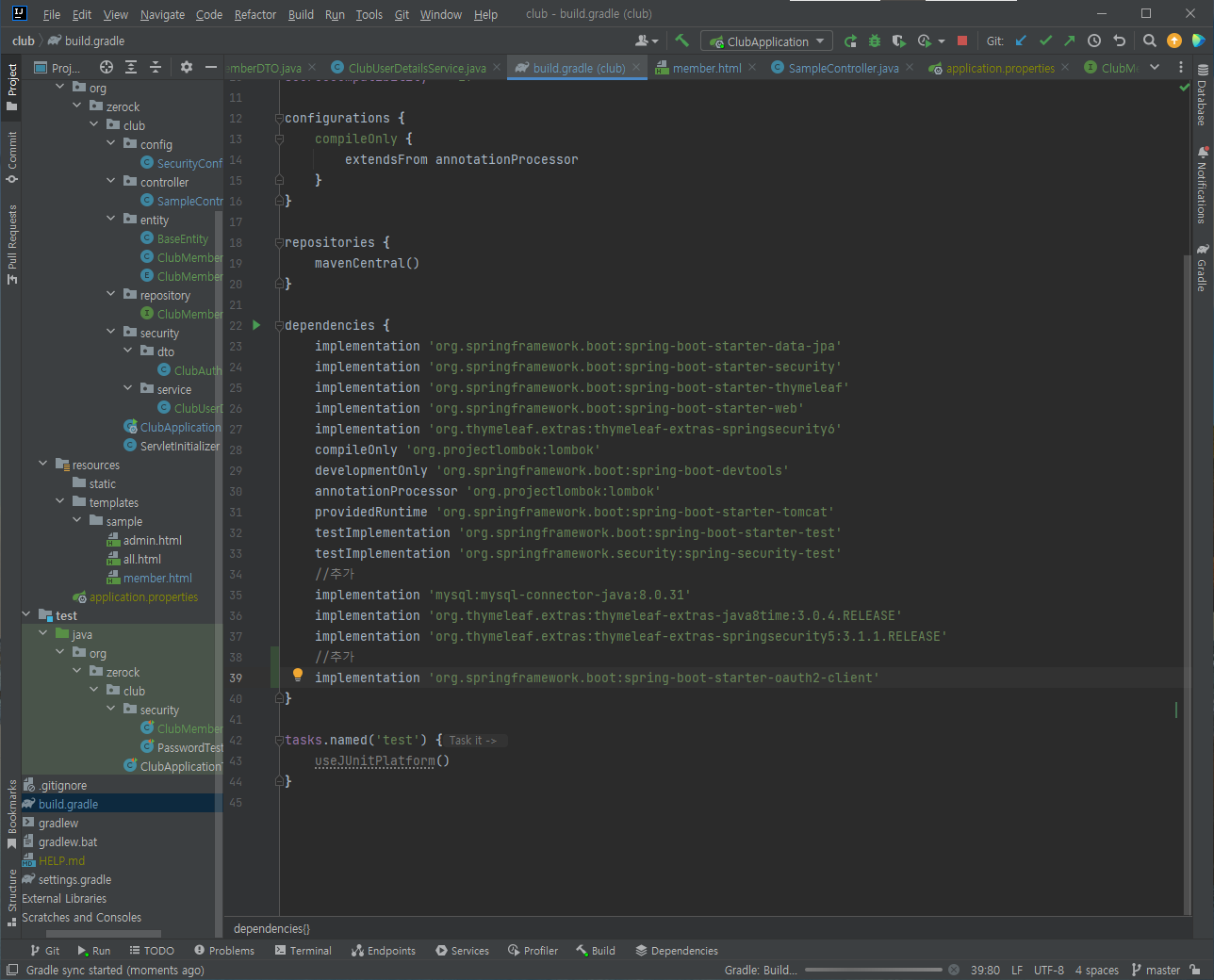Open the Endpoints tool window
1214x980 pixels.
click(x=383, y=951)
